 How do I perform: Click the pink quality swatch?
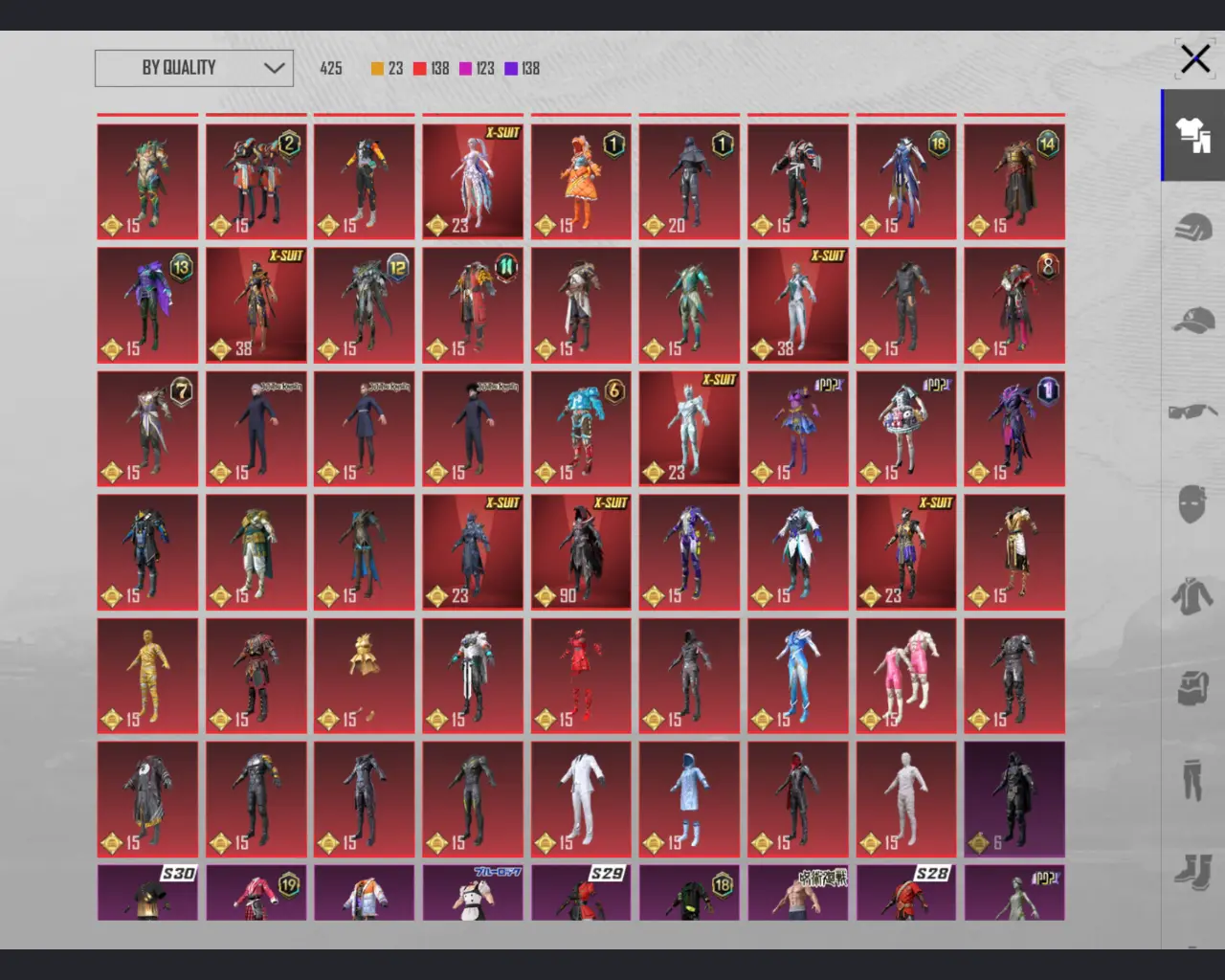[465, 69]
